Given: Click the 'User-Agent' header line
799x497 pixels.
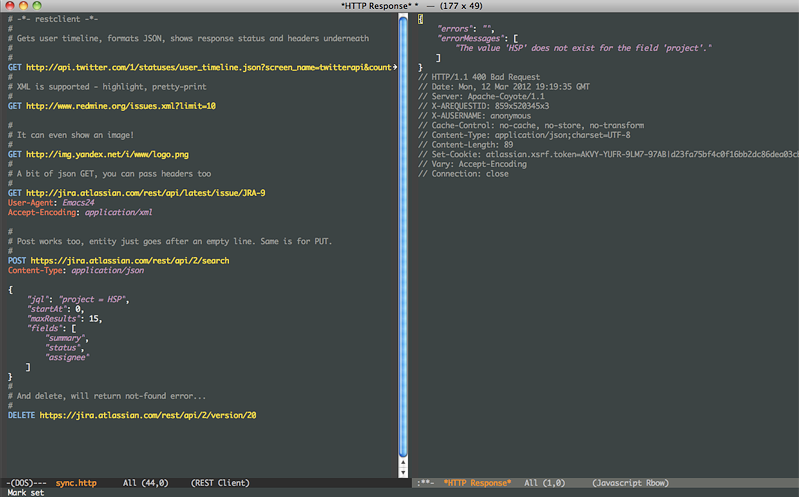Looking at the screenshot, I should coord(51,203).
